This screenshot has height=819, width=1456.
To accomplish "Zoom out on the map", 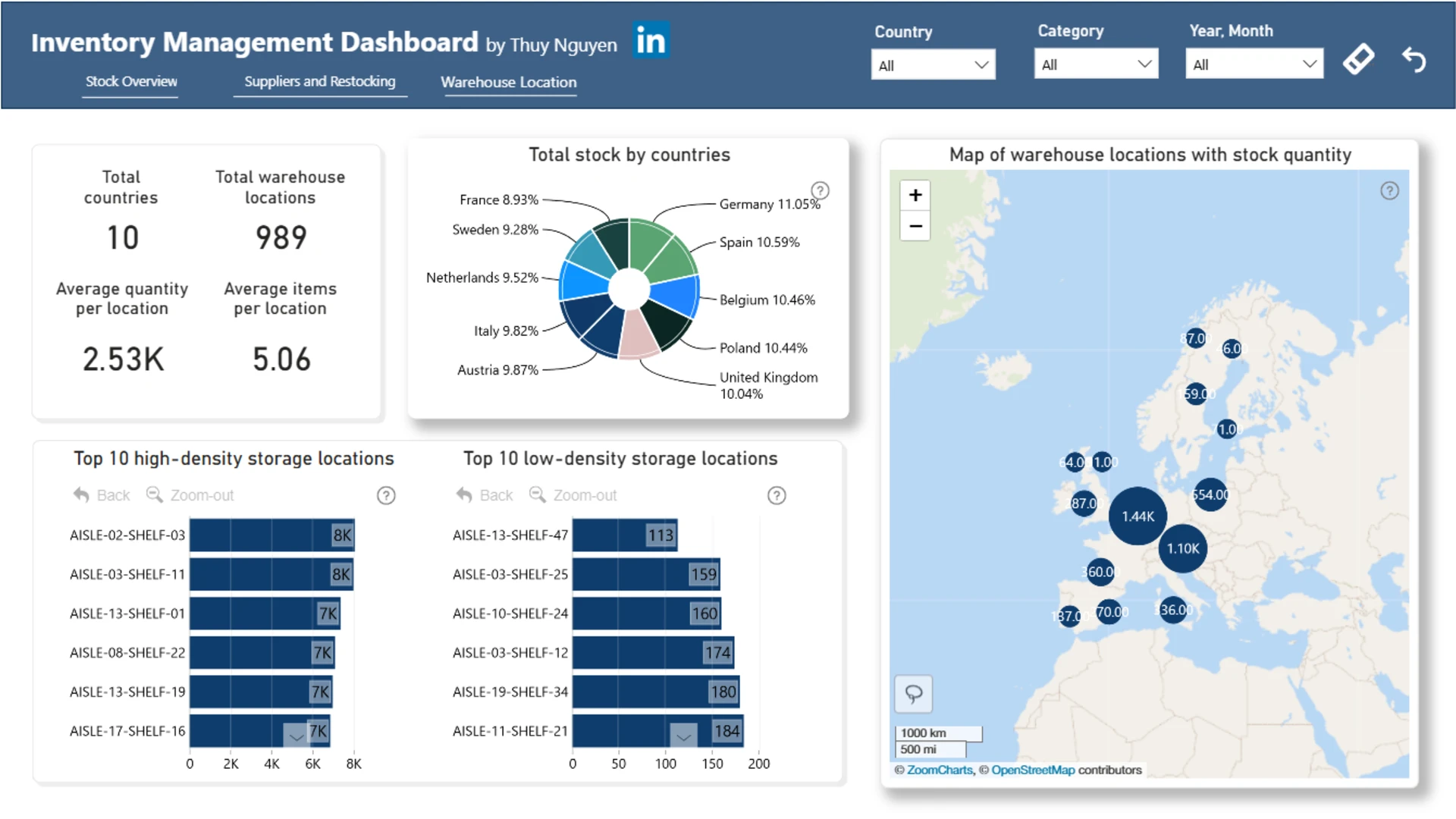I will 915,226.
